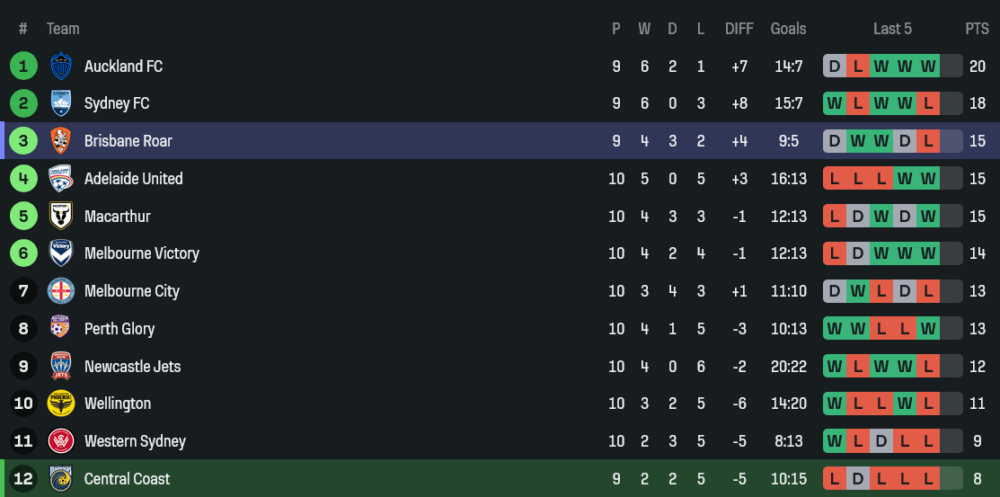Open the Newcastle Jets team link
Image resolution: width=1000 pixels, height=497 pixels.
tap(132, 366)
